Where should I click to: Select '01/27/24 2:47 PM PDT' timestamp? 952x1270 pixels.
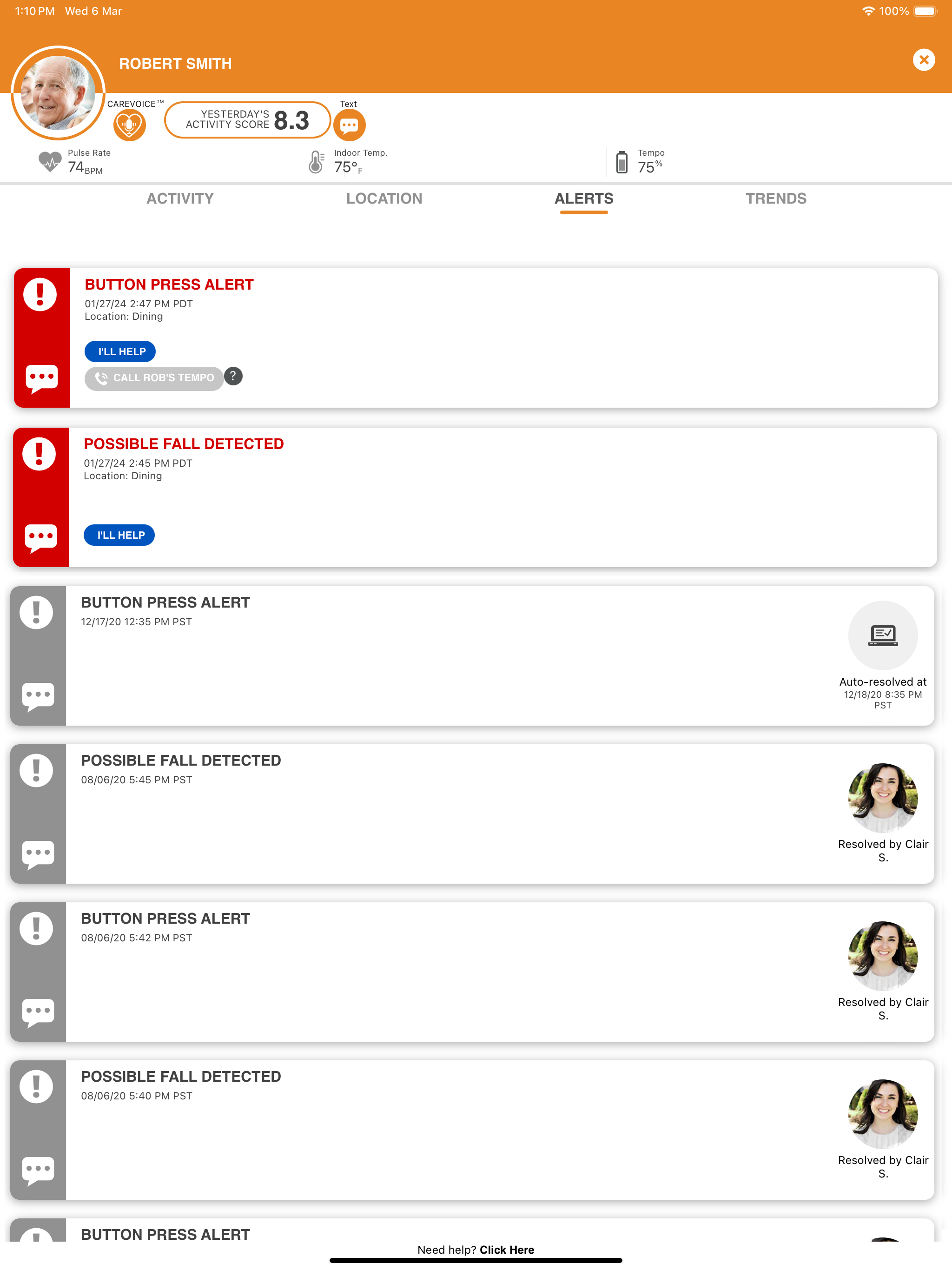pyautogui.click(x=139, y=304)
